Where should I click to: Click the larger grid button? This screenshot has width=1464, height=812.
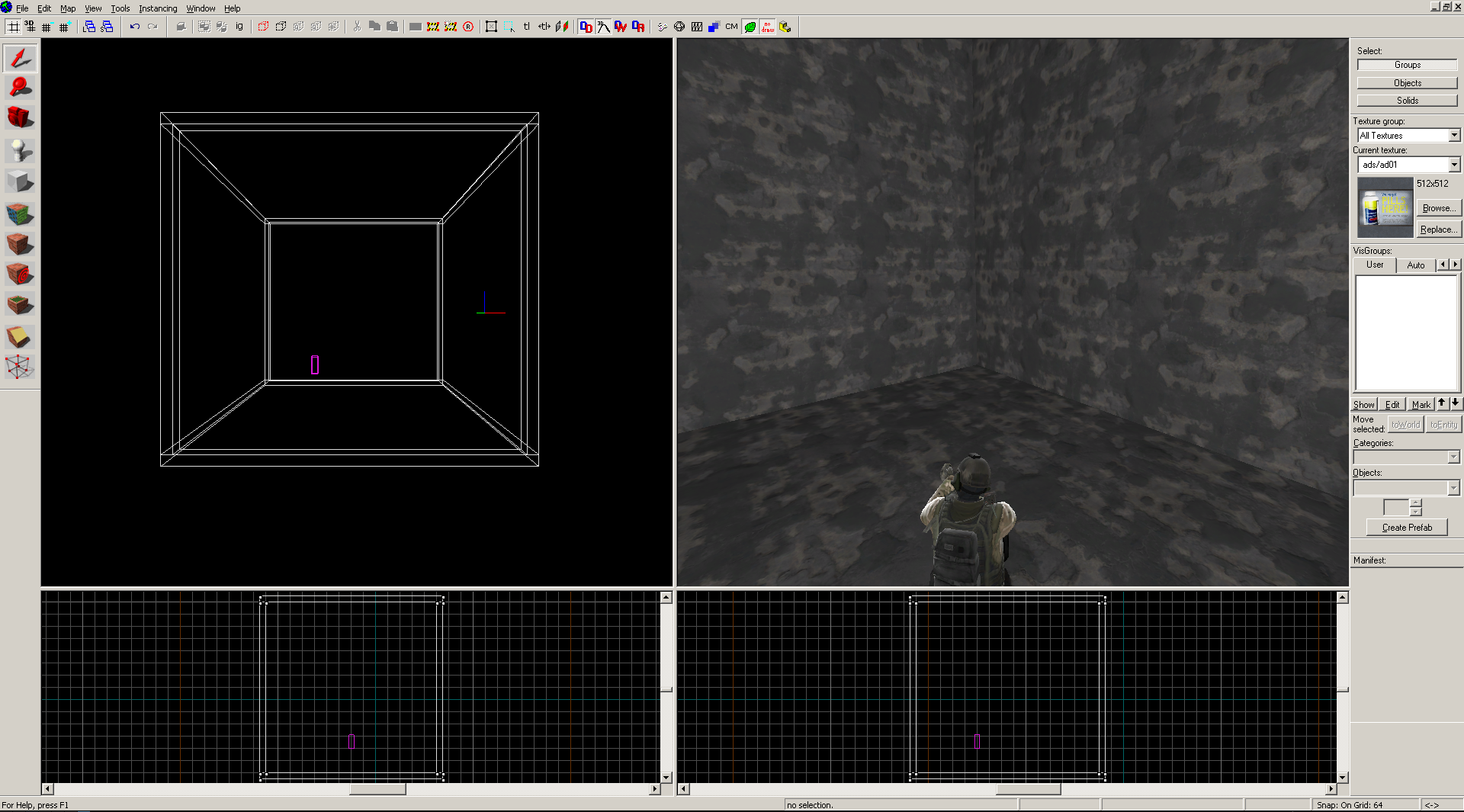[64, 27]
